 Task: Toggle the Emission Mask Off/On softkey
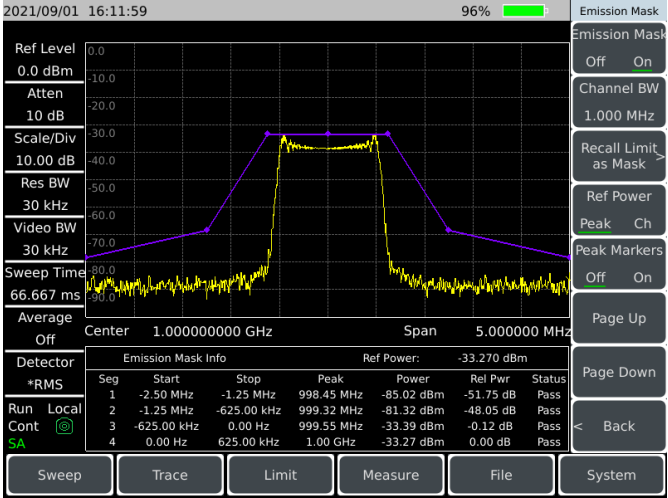pyautogui.click(x=619, y=48)
